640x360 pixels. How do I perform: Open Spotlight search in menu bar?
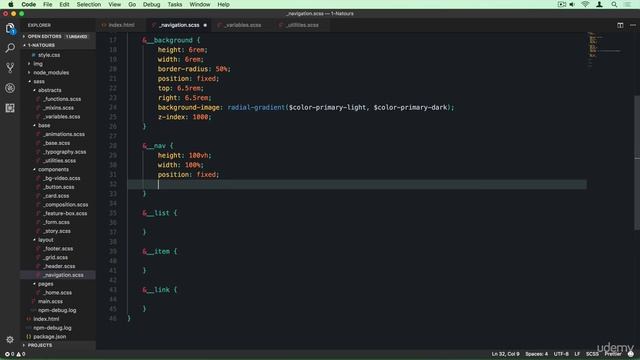(614, 4)
